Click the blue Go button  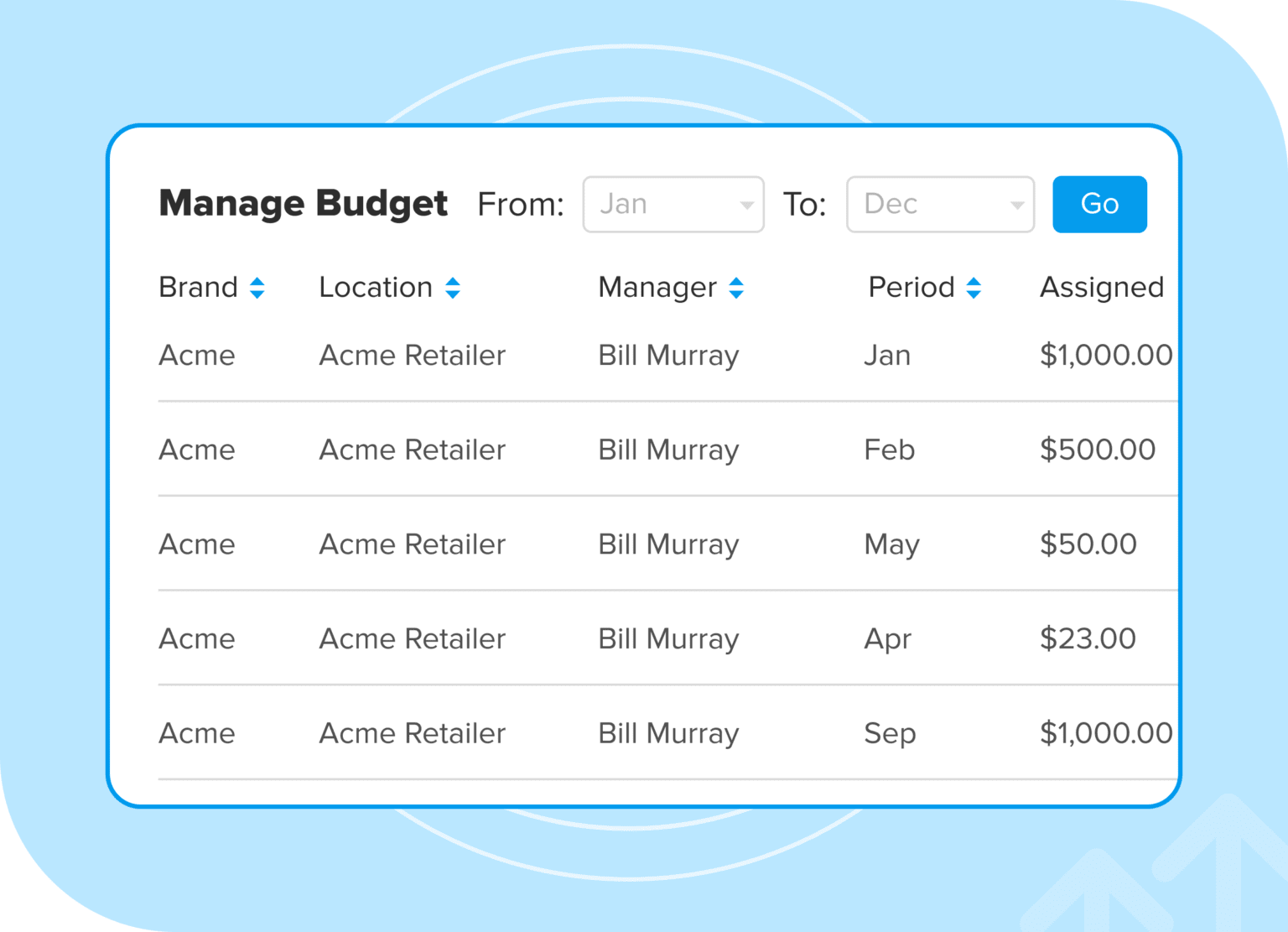1099,204
